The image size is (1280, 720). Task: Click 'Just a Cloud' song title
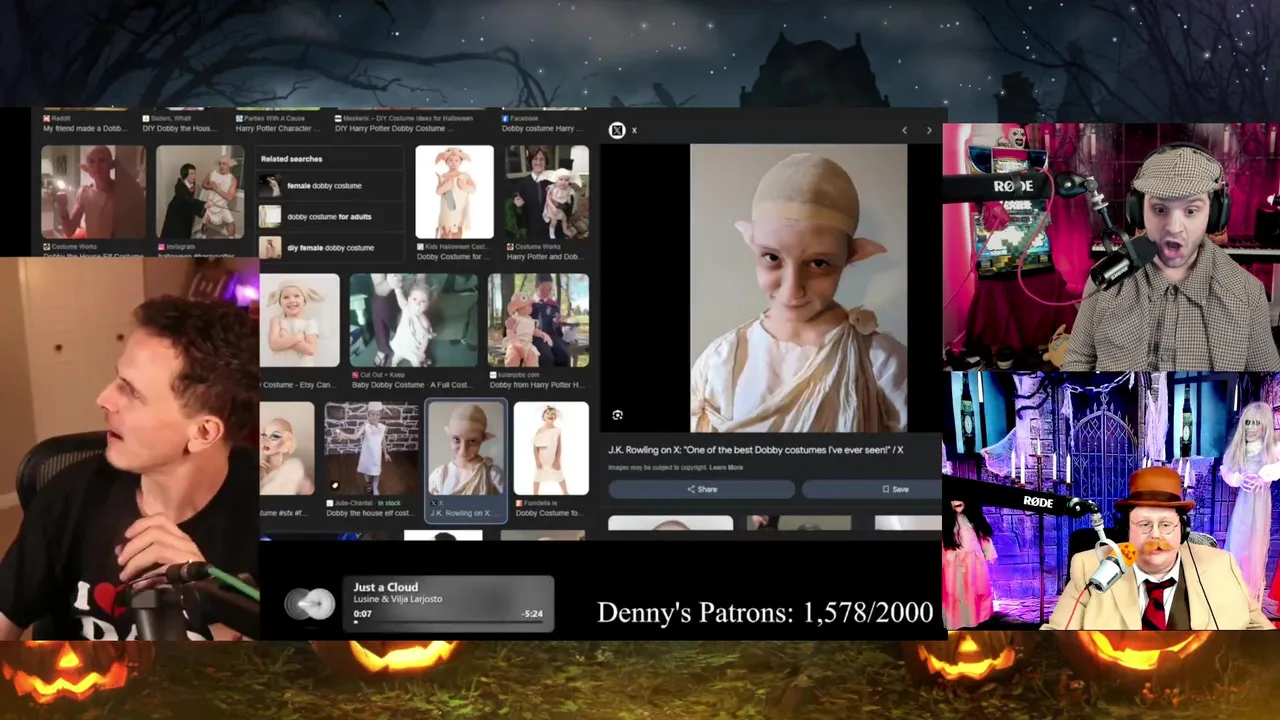pyautogui.click(x=385, y=587)
